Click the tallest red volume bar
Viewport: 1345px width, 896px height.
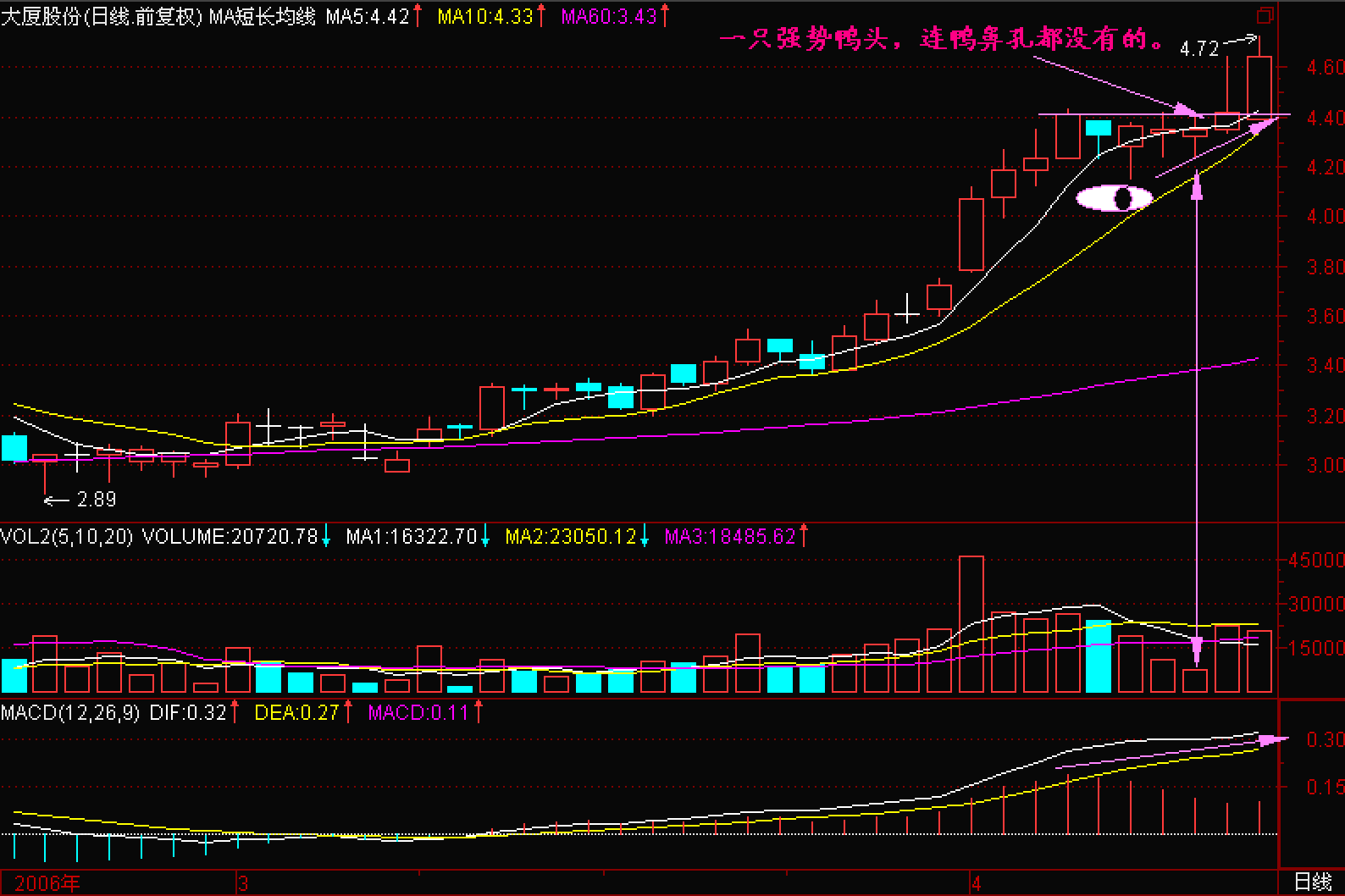pos(971,624)
